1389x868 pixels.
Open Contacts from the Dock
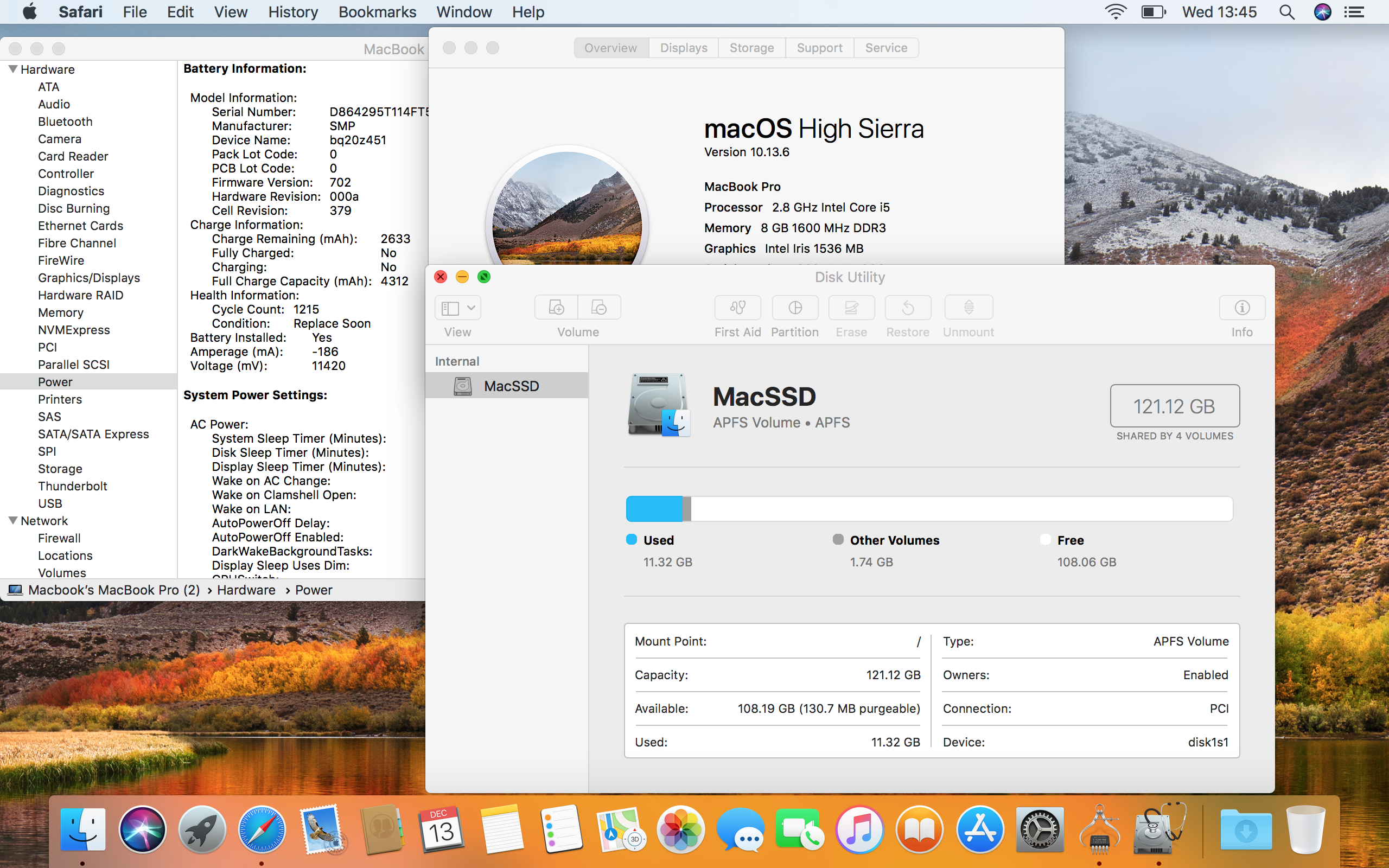click(x=381, y=829)
